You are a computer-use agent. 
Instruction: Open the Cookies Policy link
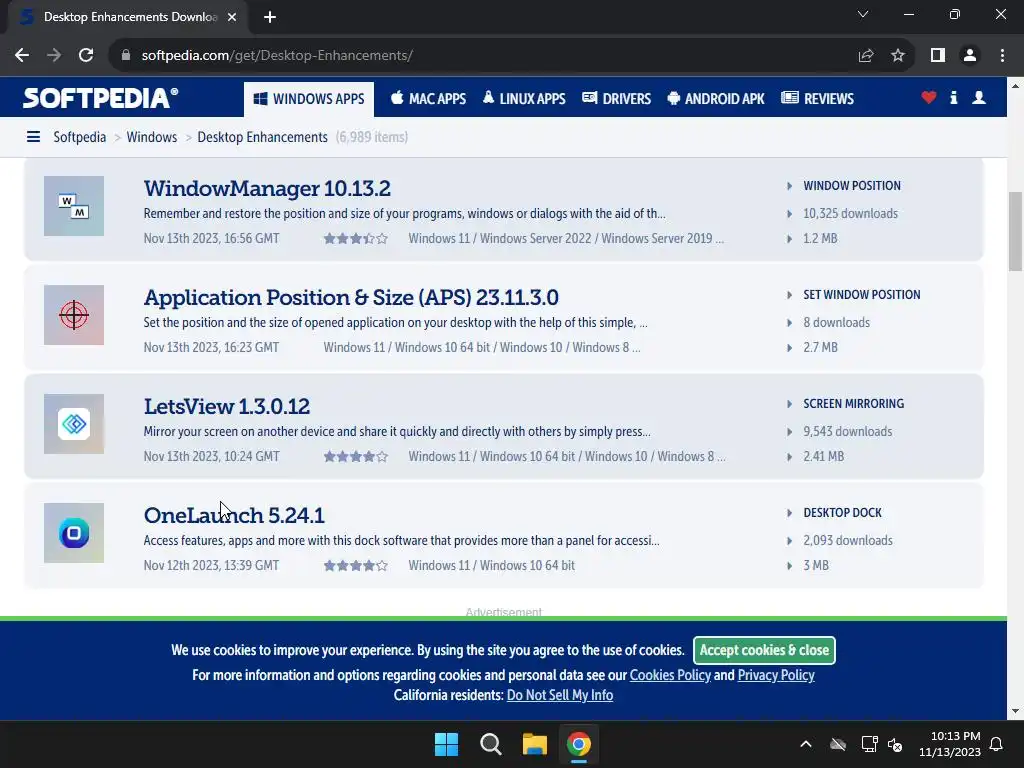(670, 675)
